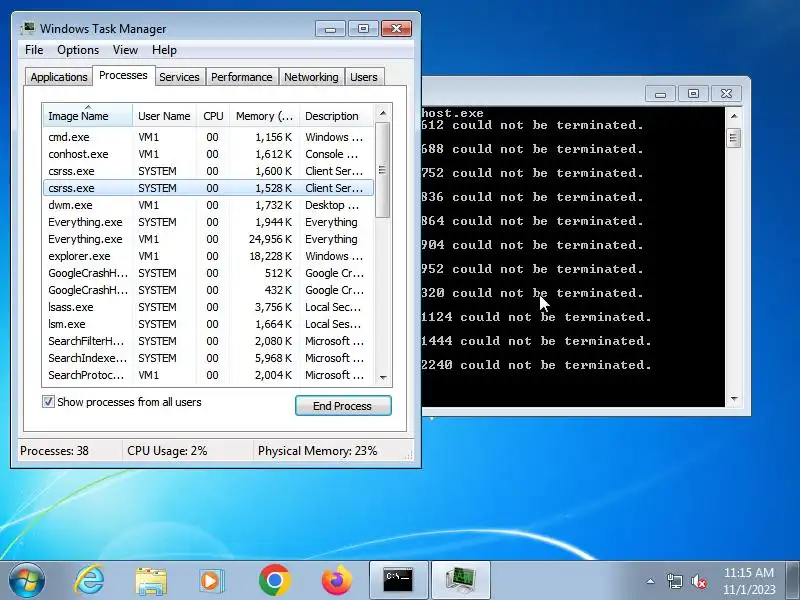Viewport: 800px width, 600px height.
Task: Click the process list scrollbar thumb
Action: coord(383,170)
